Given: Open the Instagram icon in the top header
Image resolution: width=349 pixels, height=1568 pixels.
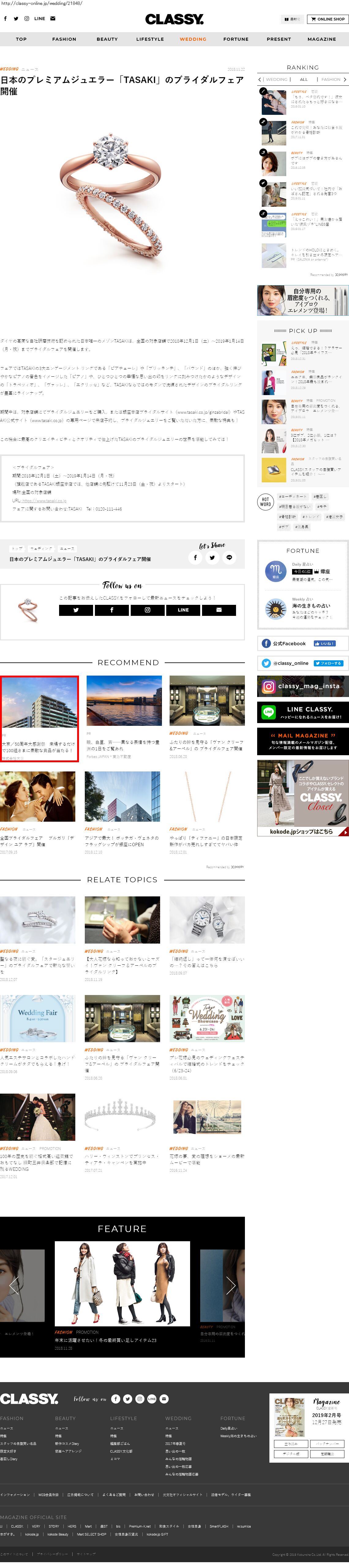Looking at the screenshot, I should 27,19.
